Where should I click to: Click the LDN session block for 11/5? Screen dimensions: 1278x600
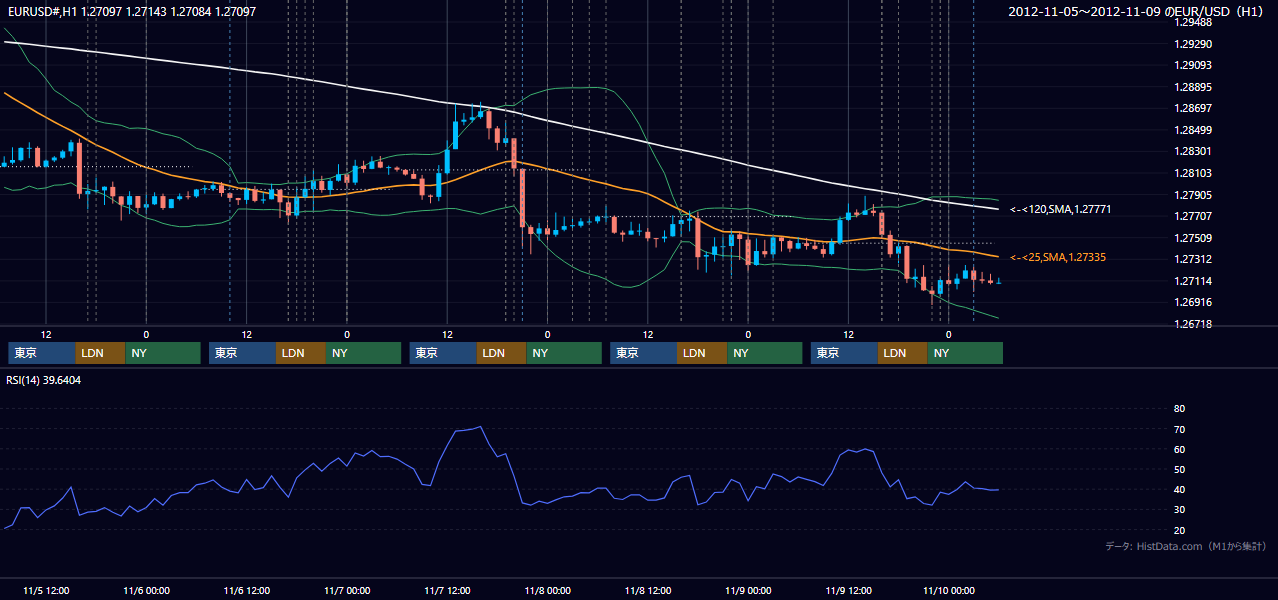pyautogui.click(x=101, y=353)
